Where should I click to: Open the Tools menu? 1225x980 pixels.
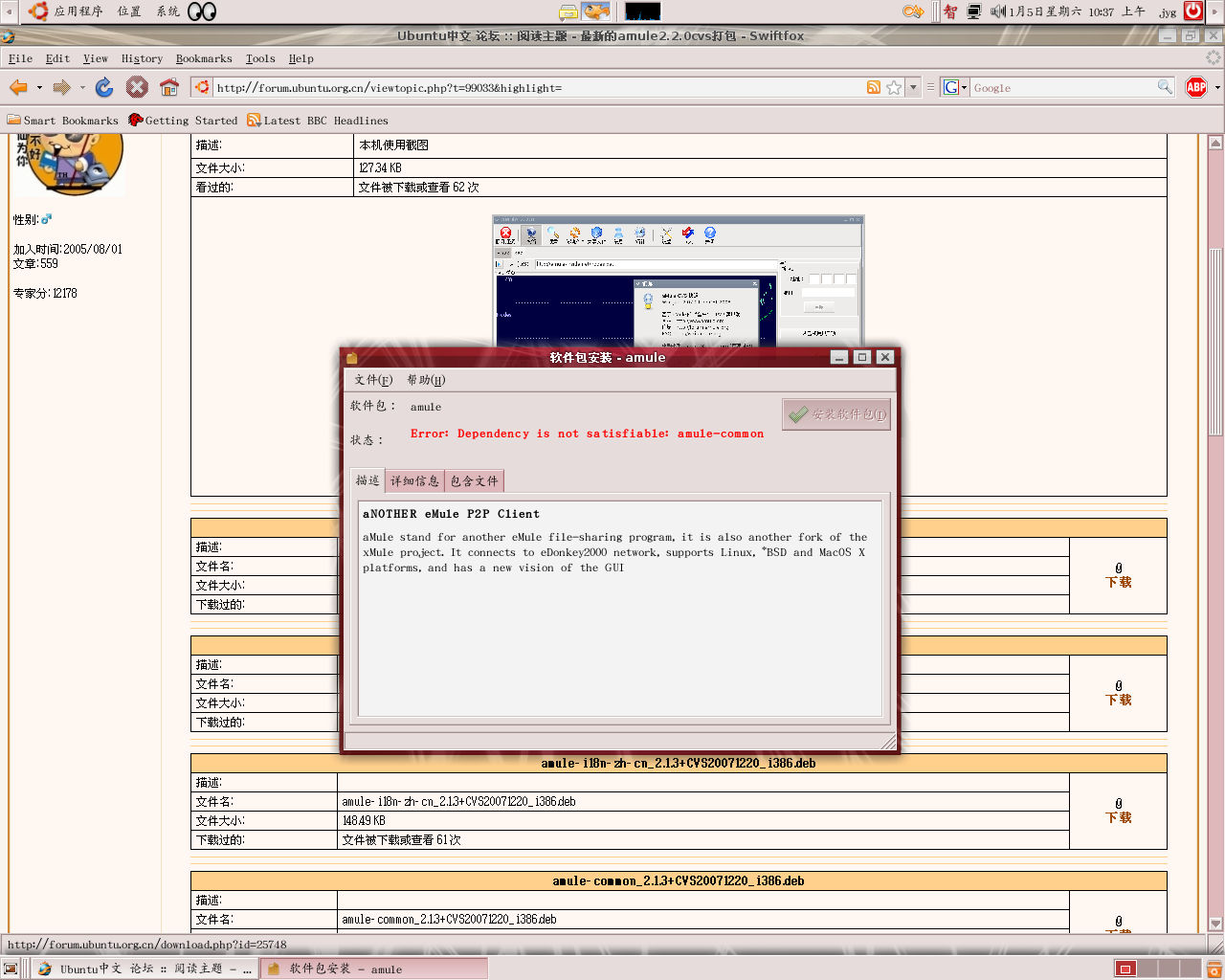coord(259,58)
